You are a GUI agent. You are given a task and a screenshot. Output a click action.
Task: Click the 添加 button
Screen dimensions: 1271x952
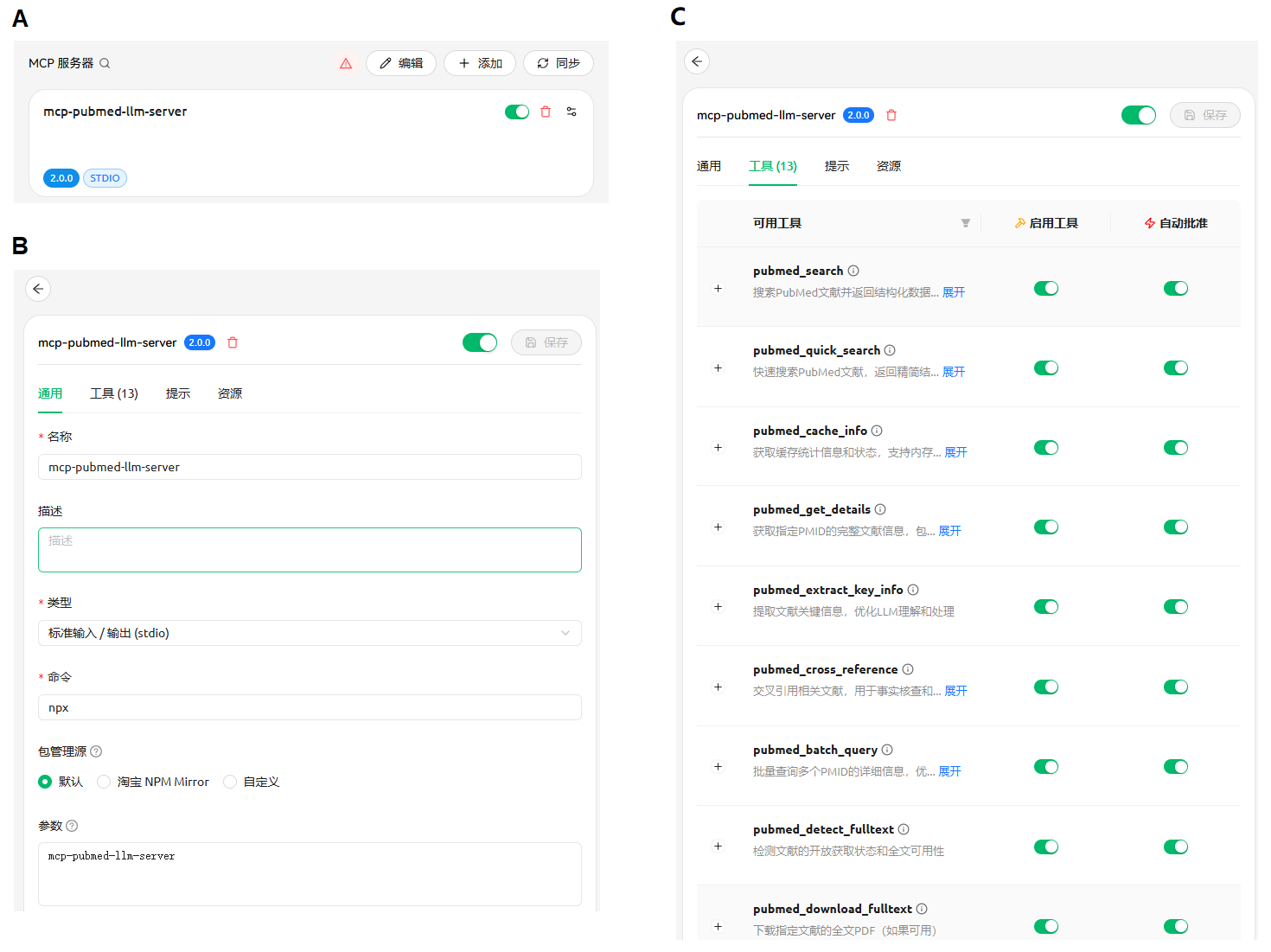click(x=480, y=63)
